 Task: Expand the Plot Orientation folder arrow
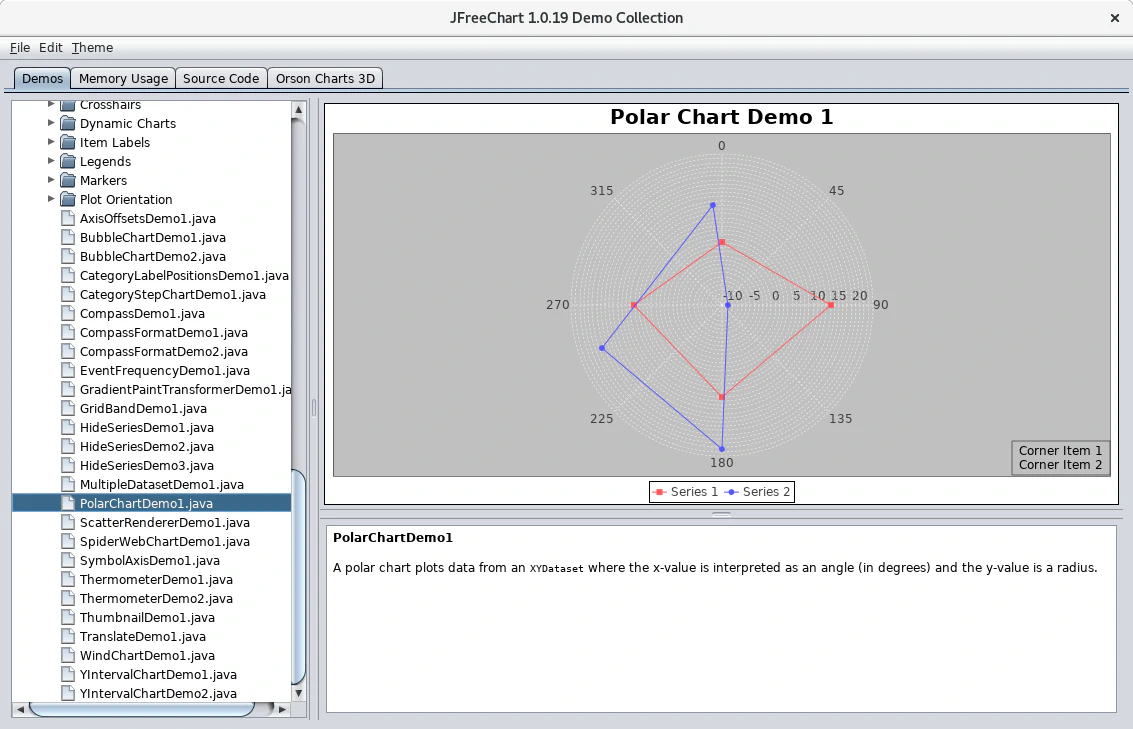[x=51, y=199]
